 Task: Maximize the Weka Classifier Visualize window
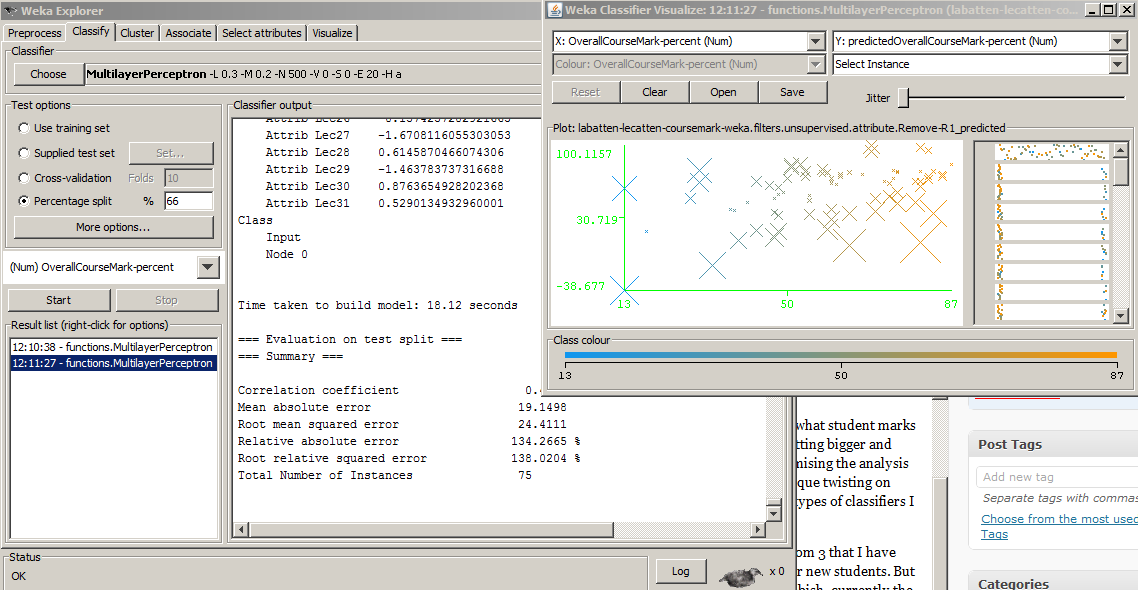point(1108,9)
